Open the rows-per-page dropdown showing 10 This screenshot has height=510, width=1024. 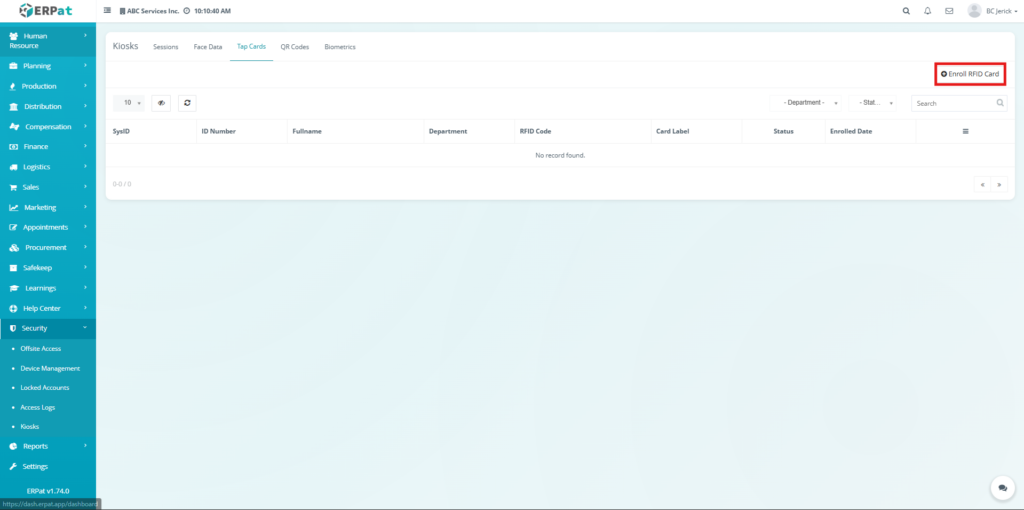coord(129,102)
